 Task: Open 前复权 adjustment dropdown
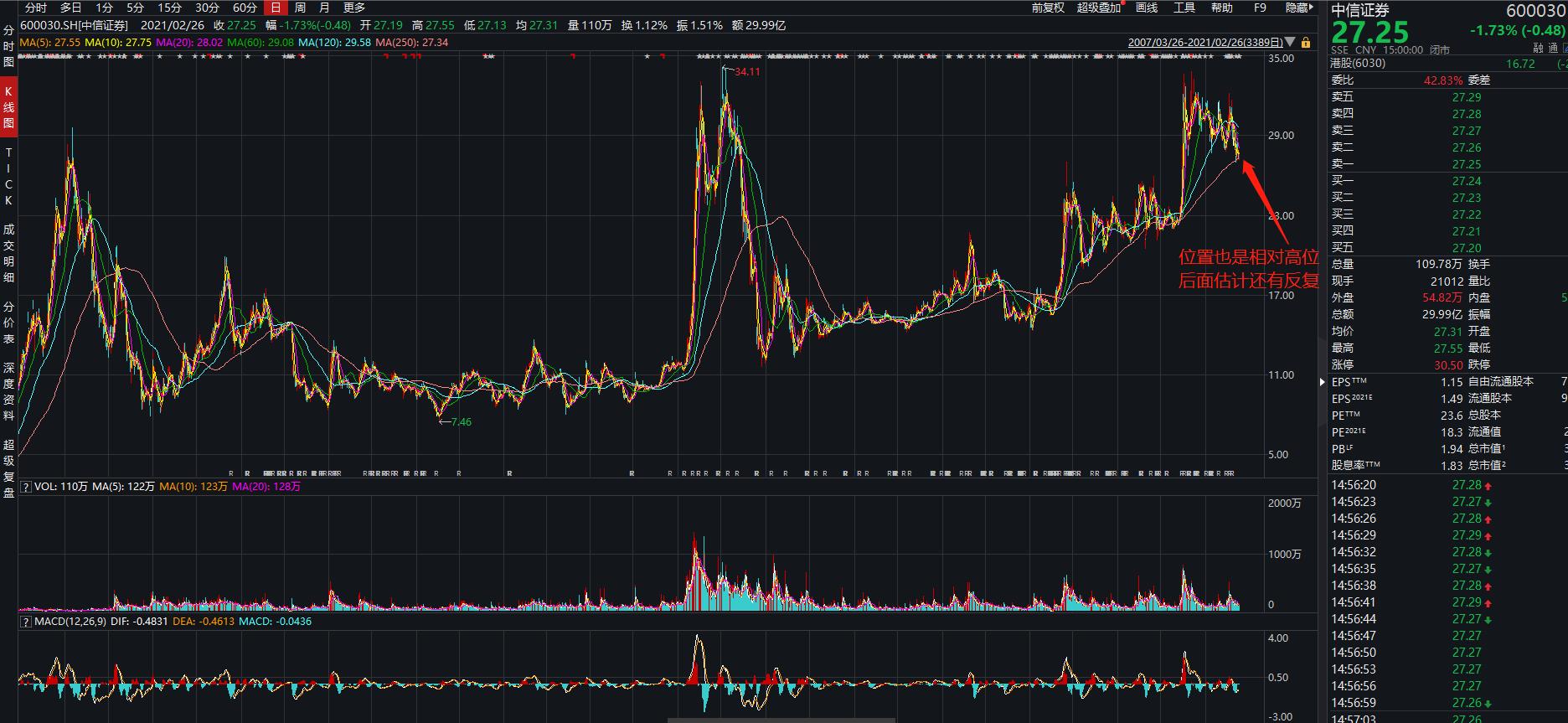[x=1048, y=8]
